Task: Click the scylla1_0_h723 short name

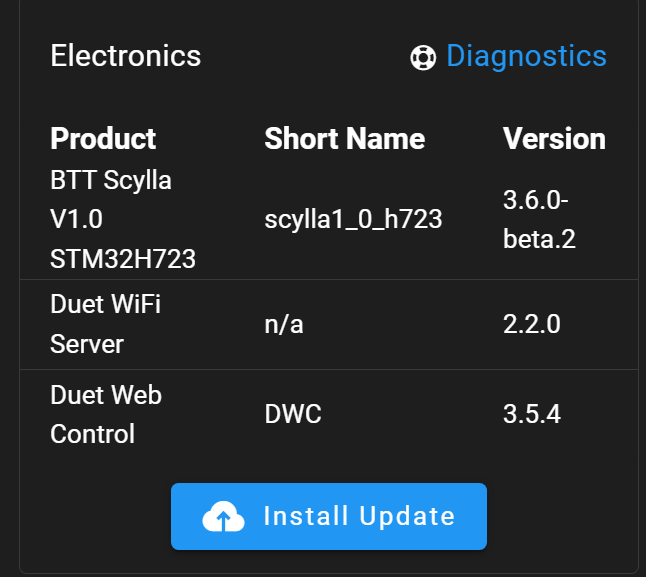Action: (x=353, y=219)
